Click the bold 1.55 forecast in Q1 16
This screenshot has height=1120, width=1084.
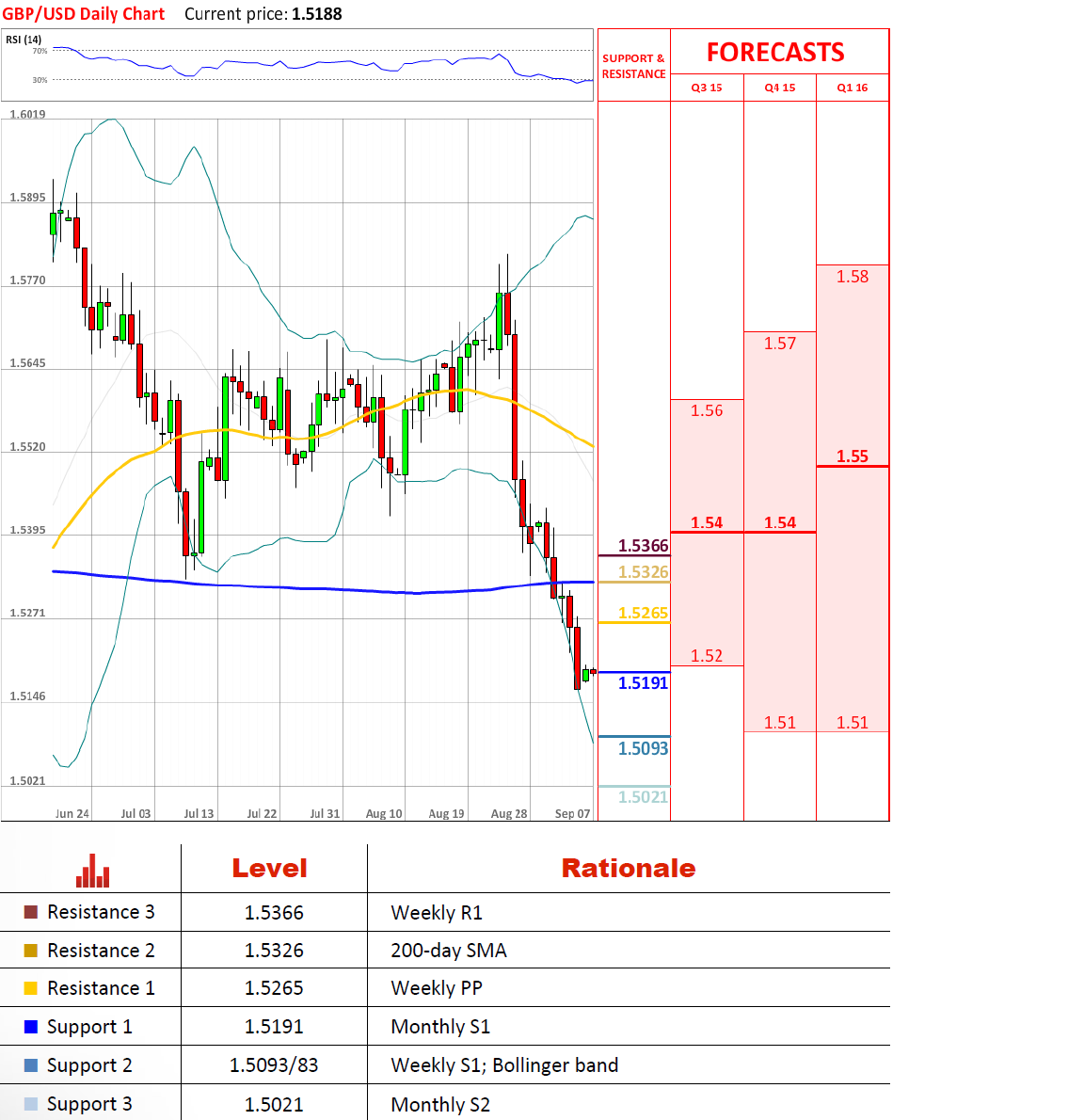tap(853, 456)
